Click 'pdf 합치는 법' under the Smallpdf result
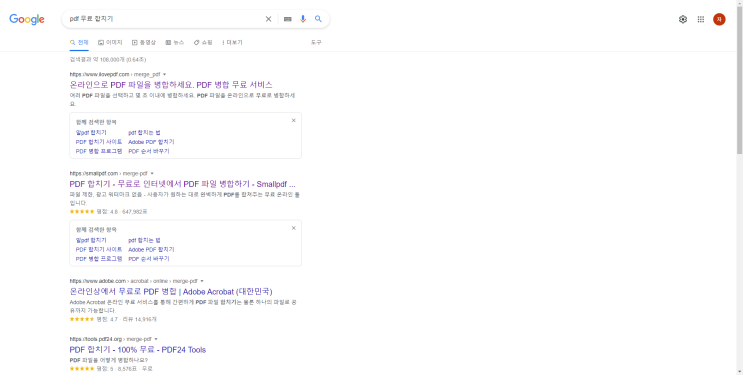This screenshot has width=743, height=375. point(145,240)
